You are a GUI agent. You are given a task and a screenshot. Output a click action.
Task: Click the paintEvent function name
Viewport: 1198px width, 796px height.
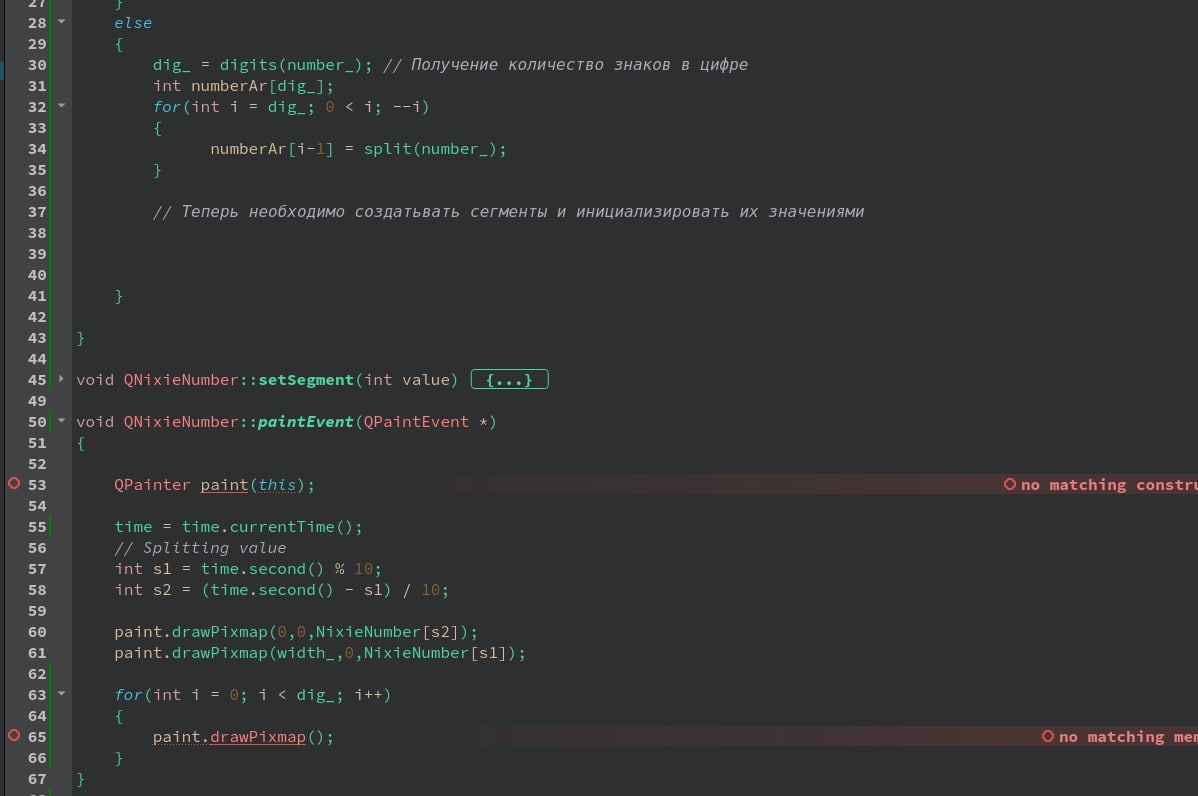coord(306,422)
